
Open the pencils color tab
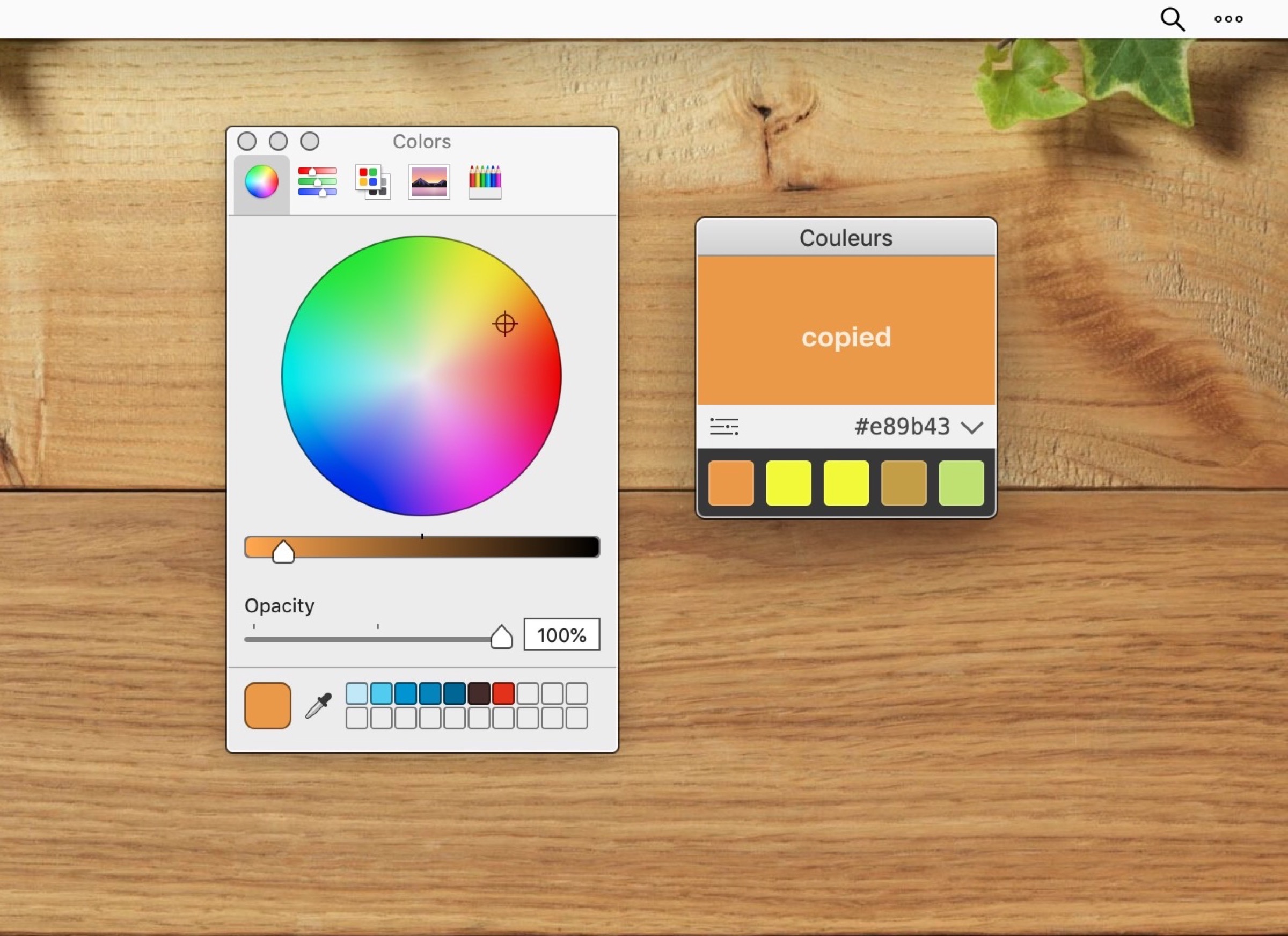[485, 182]
